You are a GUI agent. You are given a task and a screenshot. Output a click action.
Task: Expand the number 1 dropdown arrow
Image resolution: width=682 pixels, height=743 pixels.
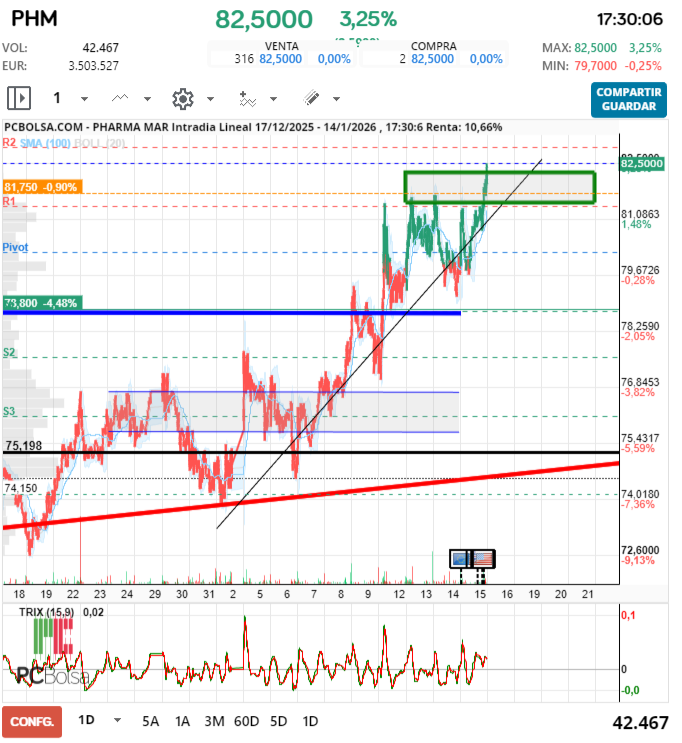84,99
